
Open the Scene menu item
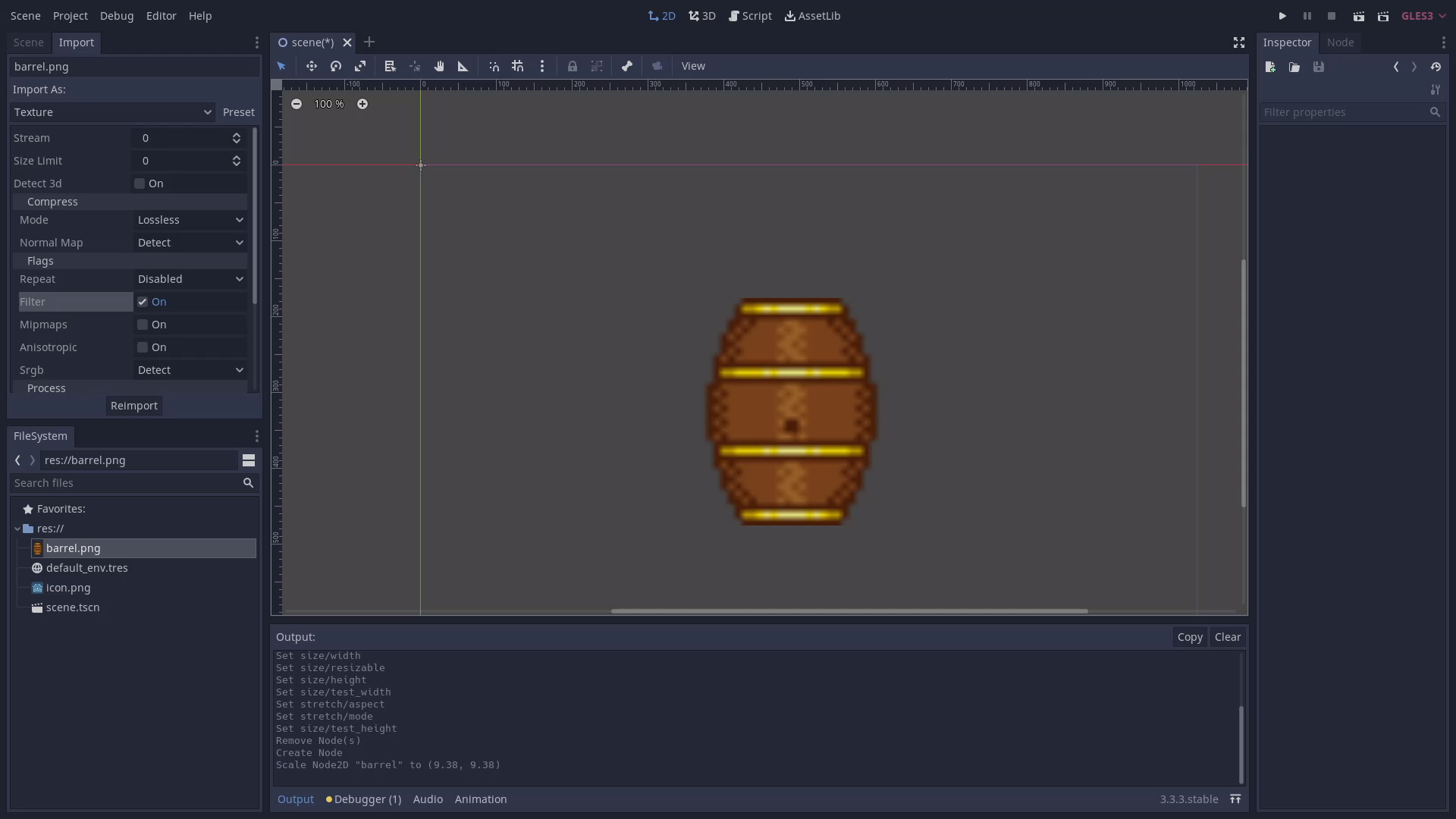pyautogui.click(x=25, y=15)
